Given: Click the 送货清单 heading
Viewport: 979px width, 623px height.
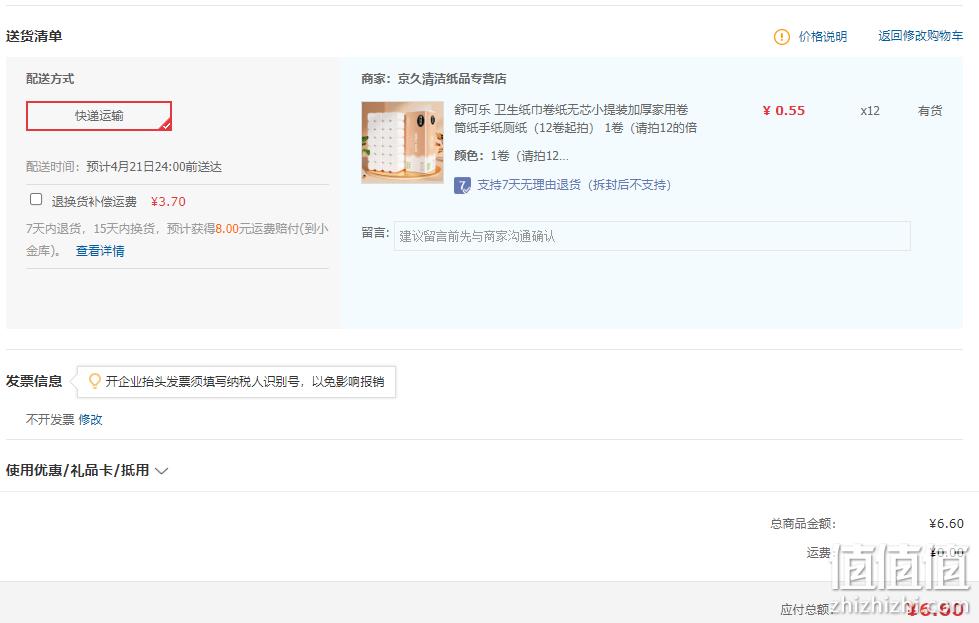Looking at the screenshot, I should coord(34,36).
